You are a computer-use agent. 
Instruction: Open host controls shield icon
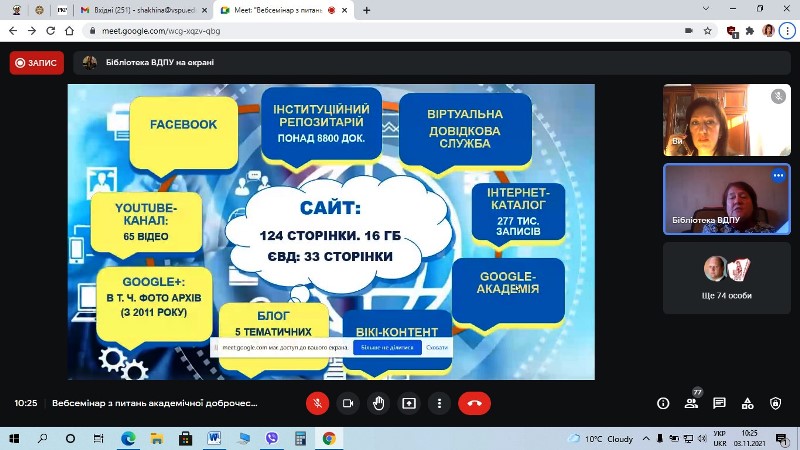(776, 404)
